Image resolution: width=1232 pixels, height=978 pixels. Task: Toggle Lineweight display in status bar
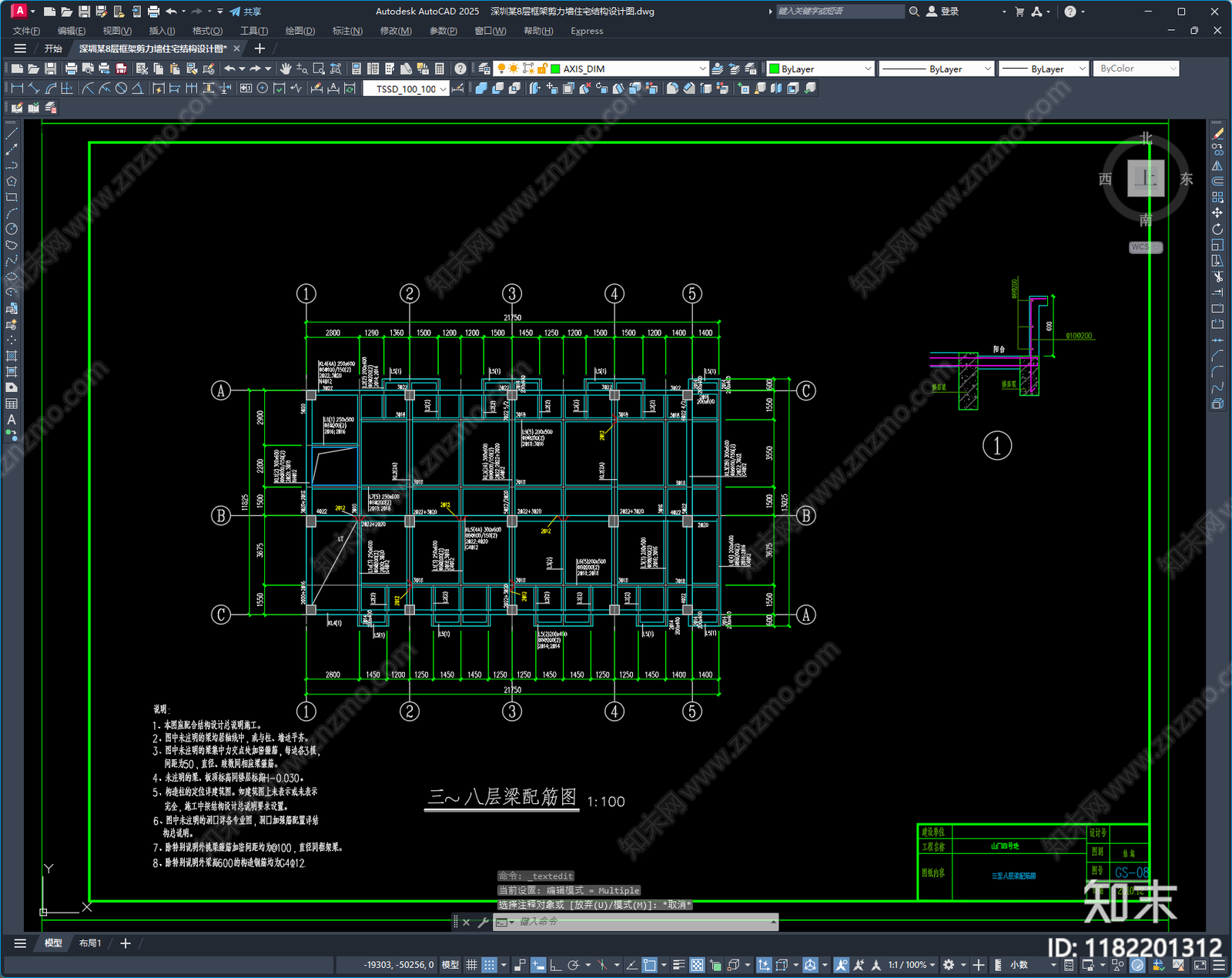click(x=678, y=965)
